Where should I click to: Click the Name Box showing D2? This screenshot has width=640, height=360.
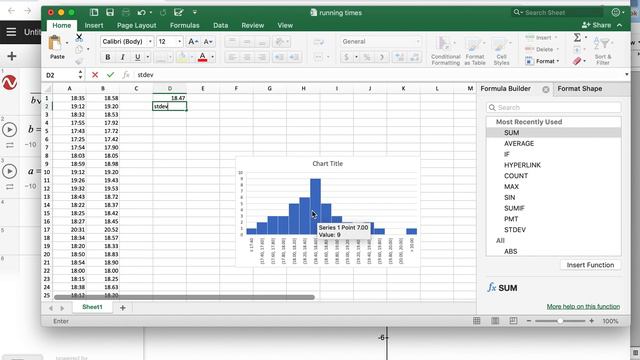point(60,75)
